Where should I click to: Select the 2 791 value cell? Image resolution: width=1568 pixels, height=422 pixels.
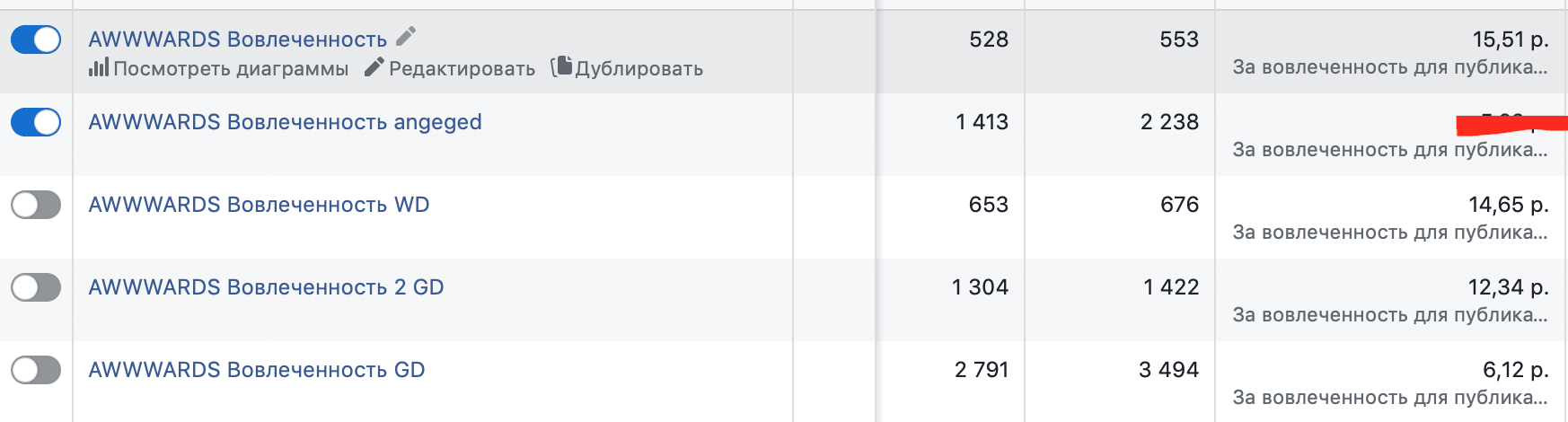(x=982, y=370)
